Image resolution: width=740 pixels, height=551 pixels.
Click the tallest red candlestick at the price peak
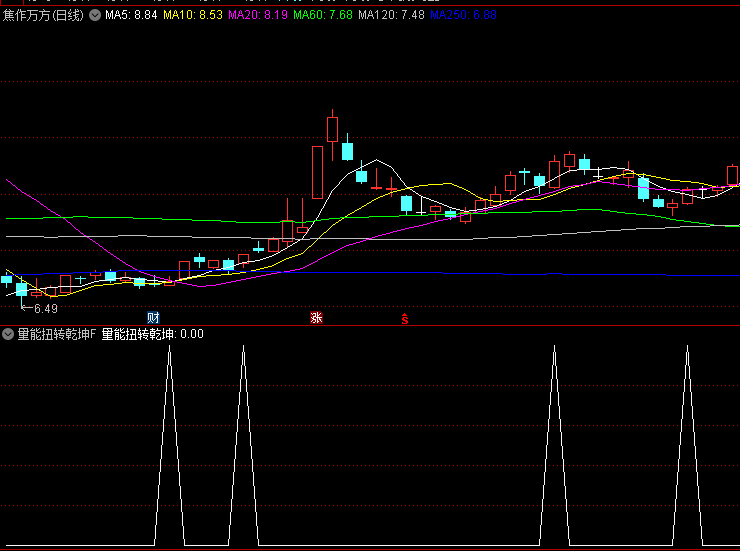(317, 173)
